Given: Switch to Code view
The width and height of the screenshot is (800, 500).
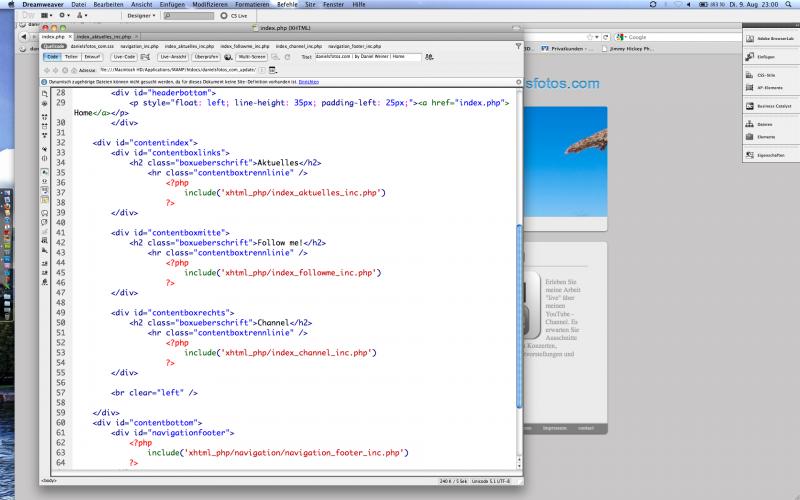Looking at the screenshot, I should coord(52,57).
